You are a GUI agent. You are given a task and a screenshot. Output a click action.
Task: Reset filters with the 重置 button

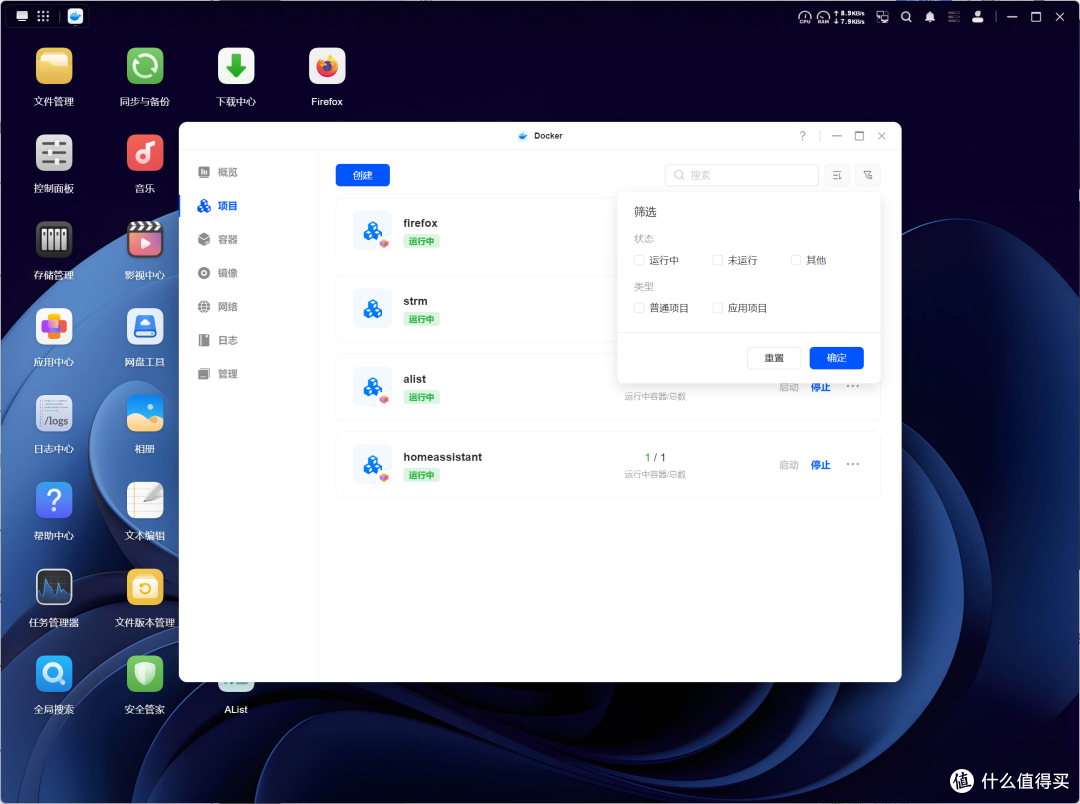774,358
